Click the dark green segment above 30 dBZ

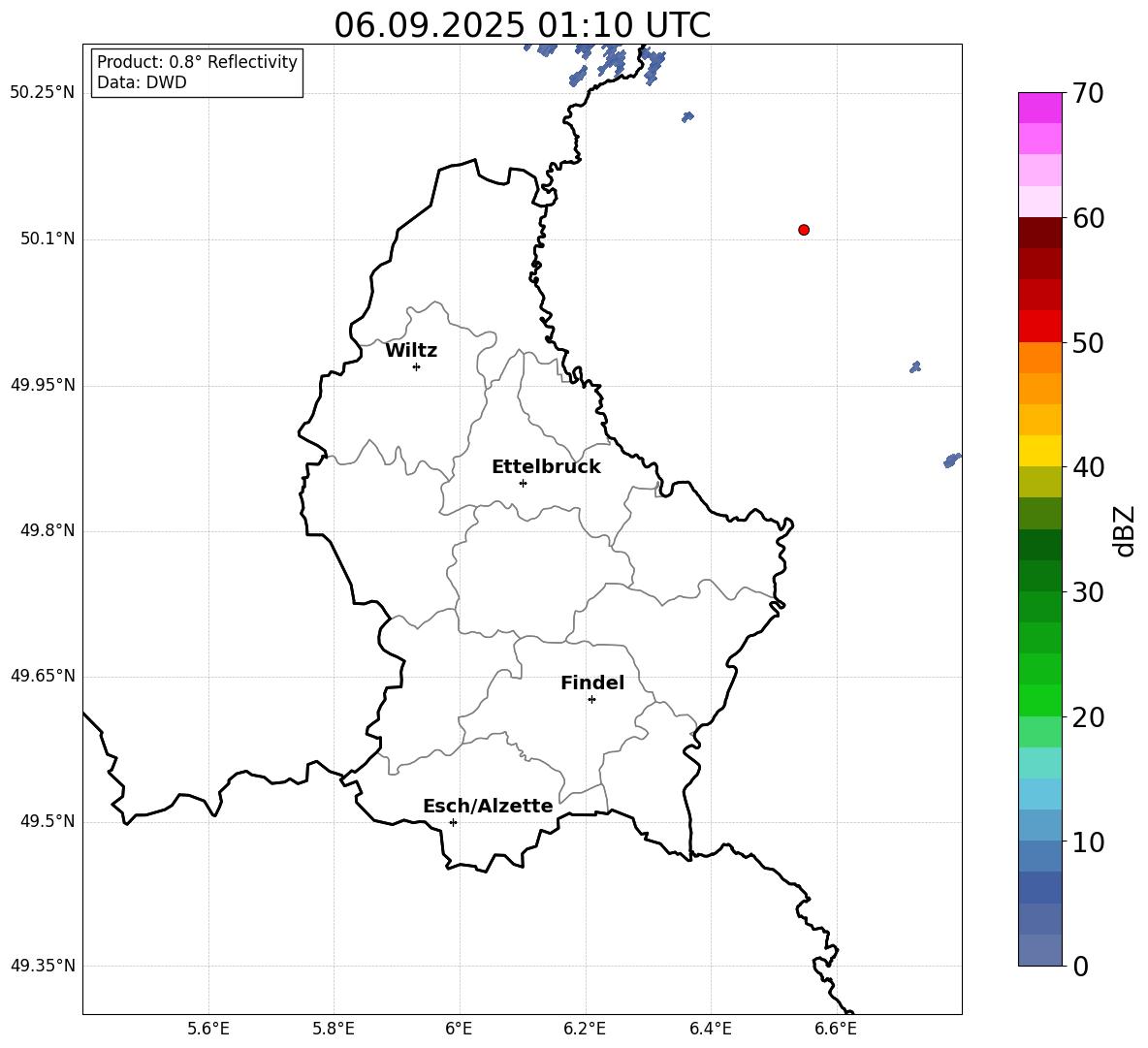[1039, 575]
